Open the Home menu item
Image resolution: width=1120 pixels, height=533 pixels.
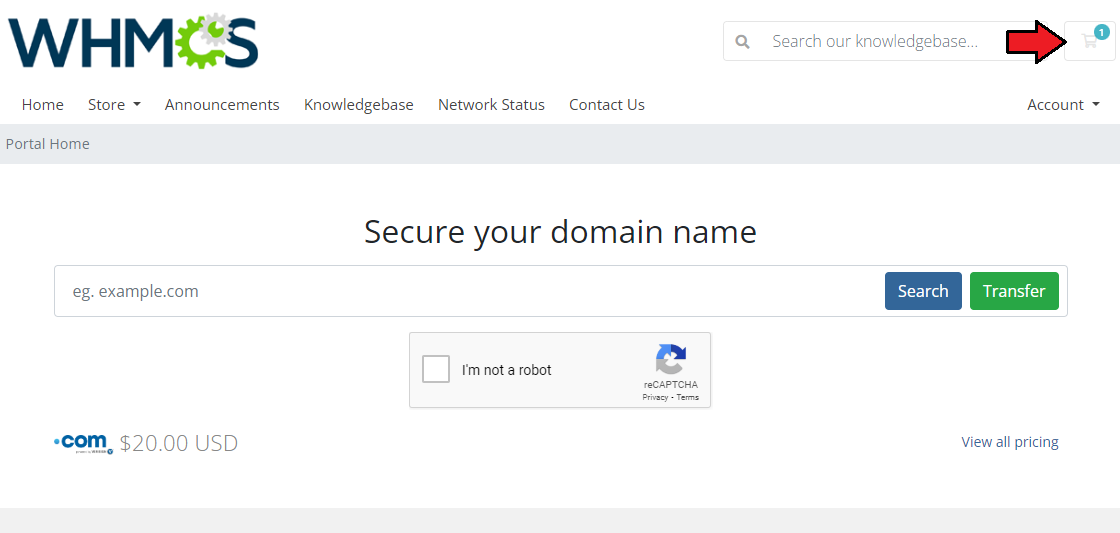pyautogui.click(x=43, y=104)
